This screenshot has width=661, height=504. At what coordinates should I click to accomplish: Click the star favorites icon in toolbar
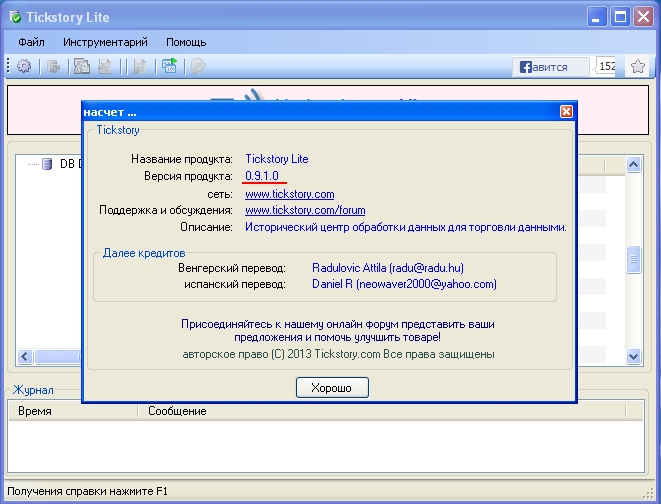[x=638, y=67]
